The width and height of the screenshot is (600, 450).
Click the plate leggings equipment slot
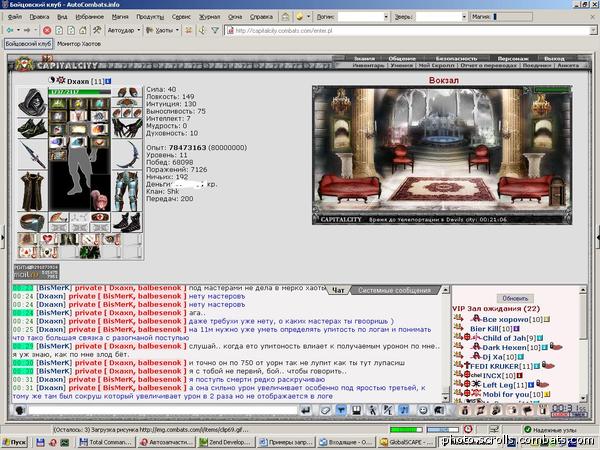pyautogui.click(x=127, y=191)
